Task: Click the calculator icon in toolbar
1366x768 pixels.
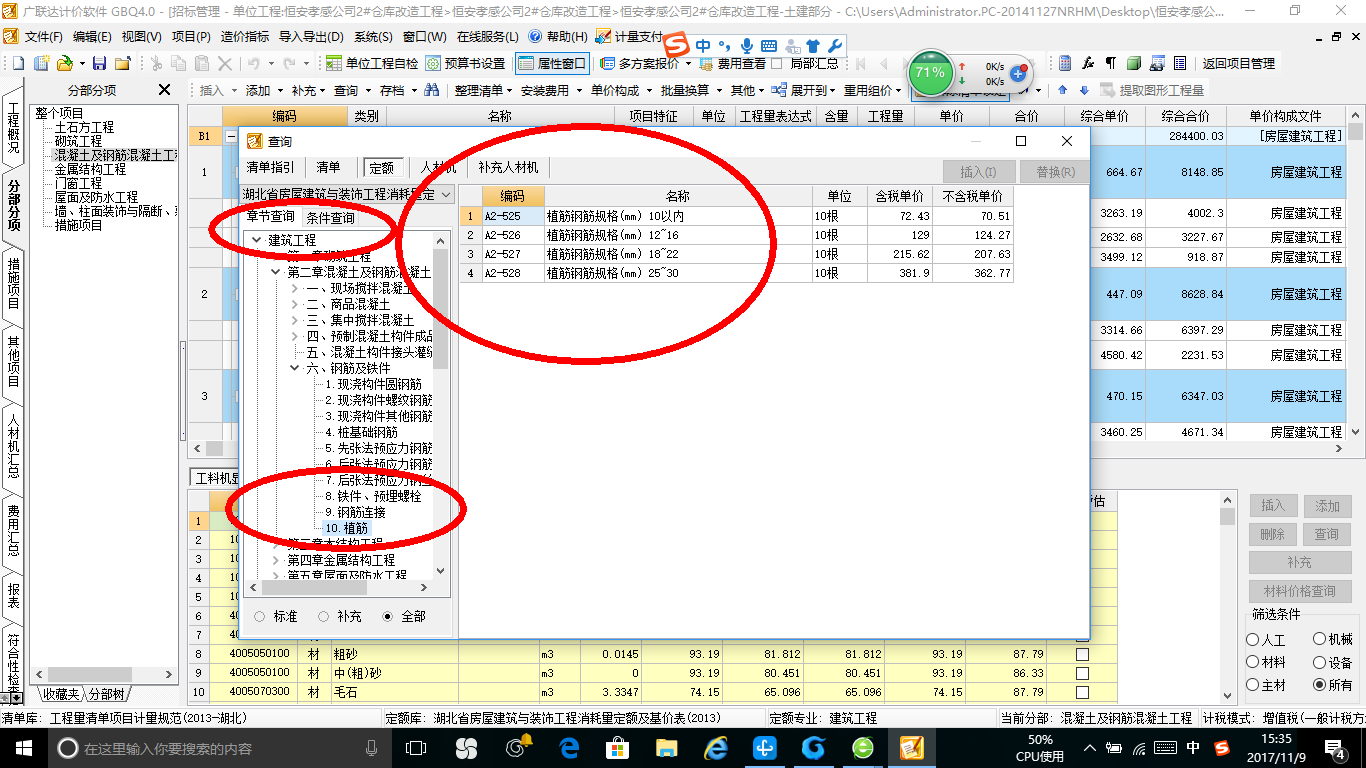Action: click(1065, 63)
